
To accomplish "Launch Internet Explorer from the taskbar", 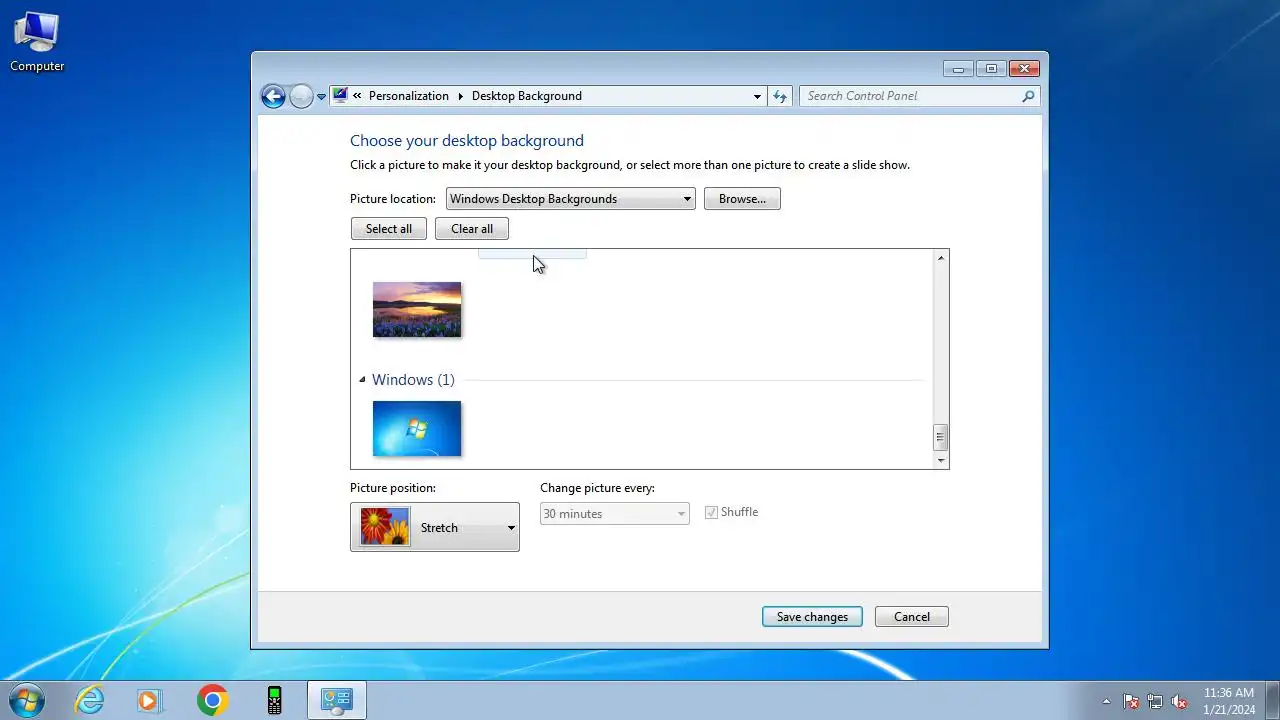I will (90, 700).
